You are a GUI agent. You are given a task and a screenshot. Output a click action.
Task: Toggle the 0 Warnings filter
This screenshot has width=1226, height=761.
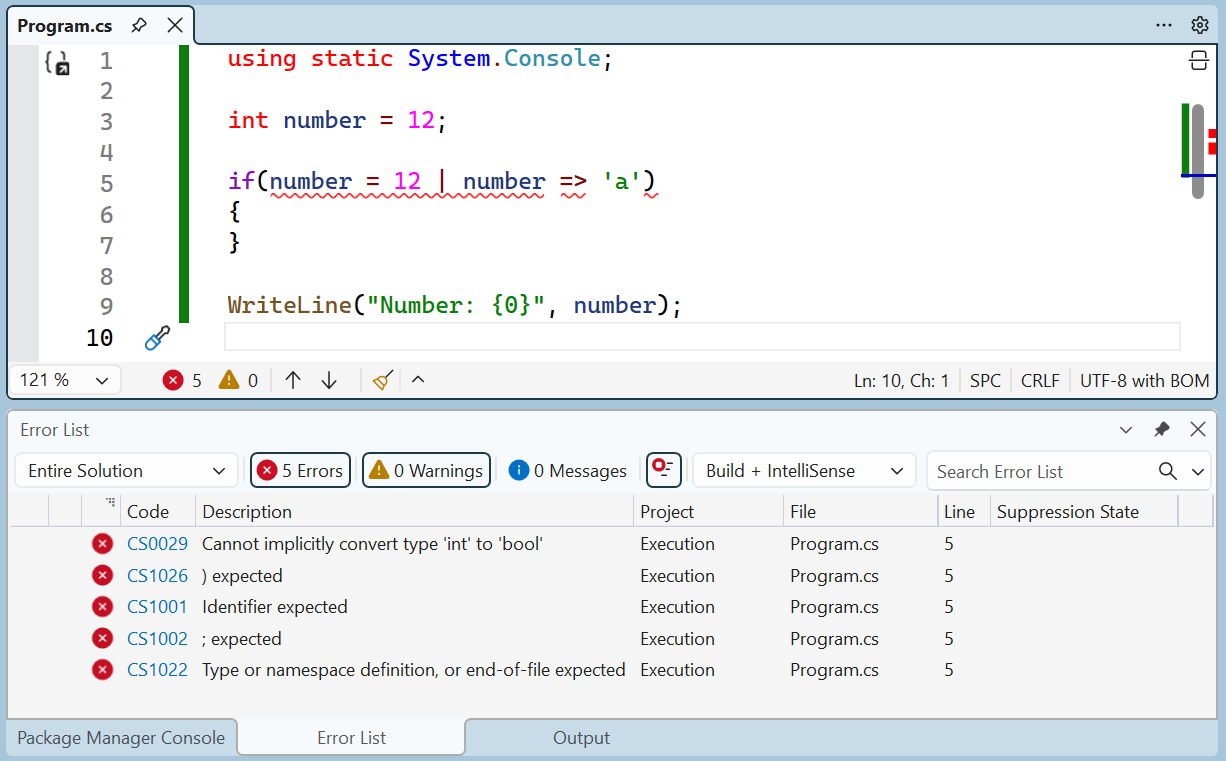pyautogui.click(x=426, y=470)
